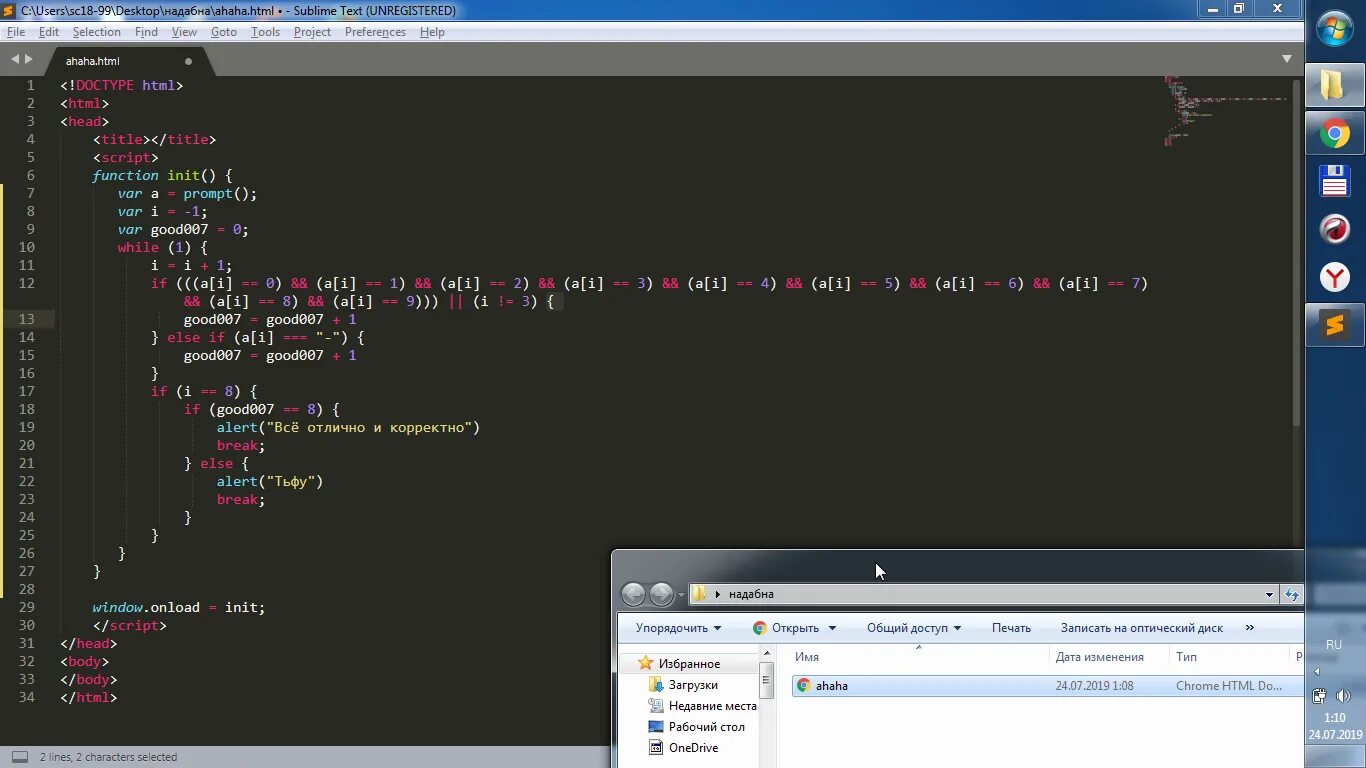Go to previous tab with left arrow

(15, 60)
